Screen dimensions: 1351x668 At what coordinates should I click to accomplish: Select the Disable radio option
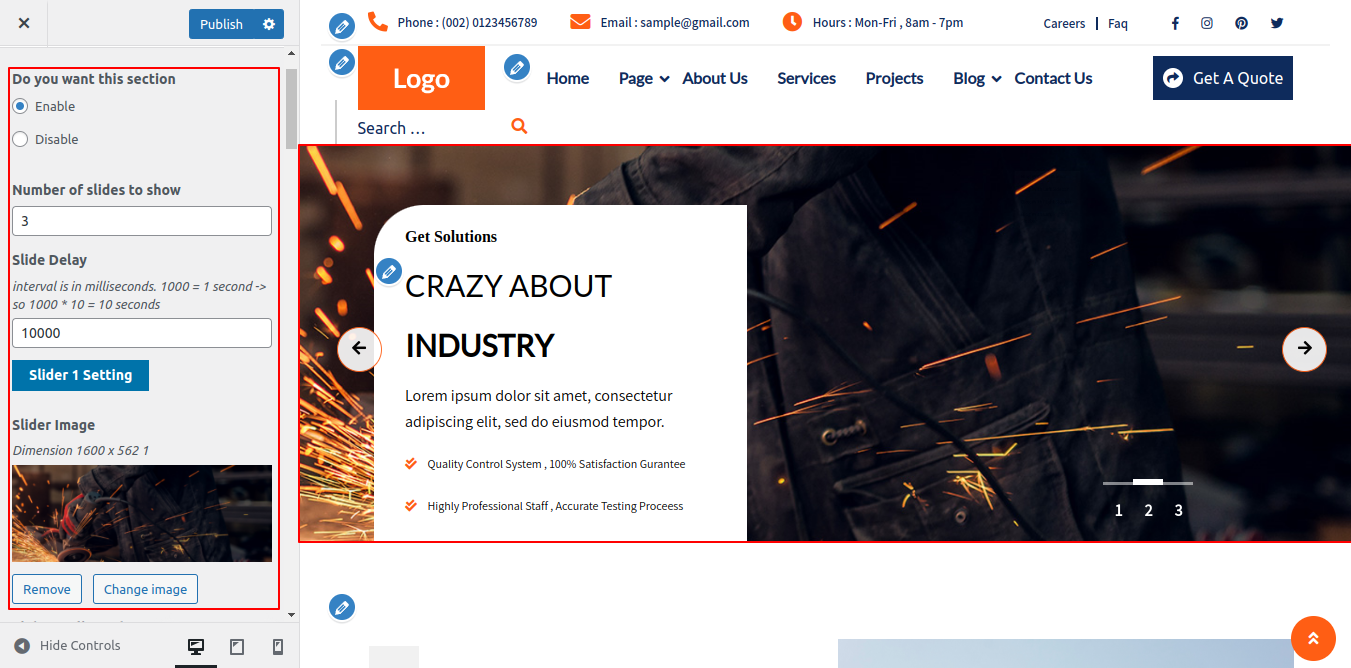[x=20, y=139]
